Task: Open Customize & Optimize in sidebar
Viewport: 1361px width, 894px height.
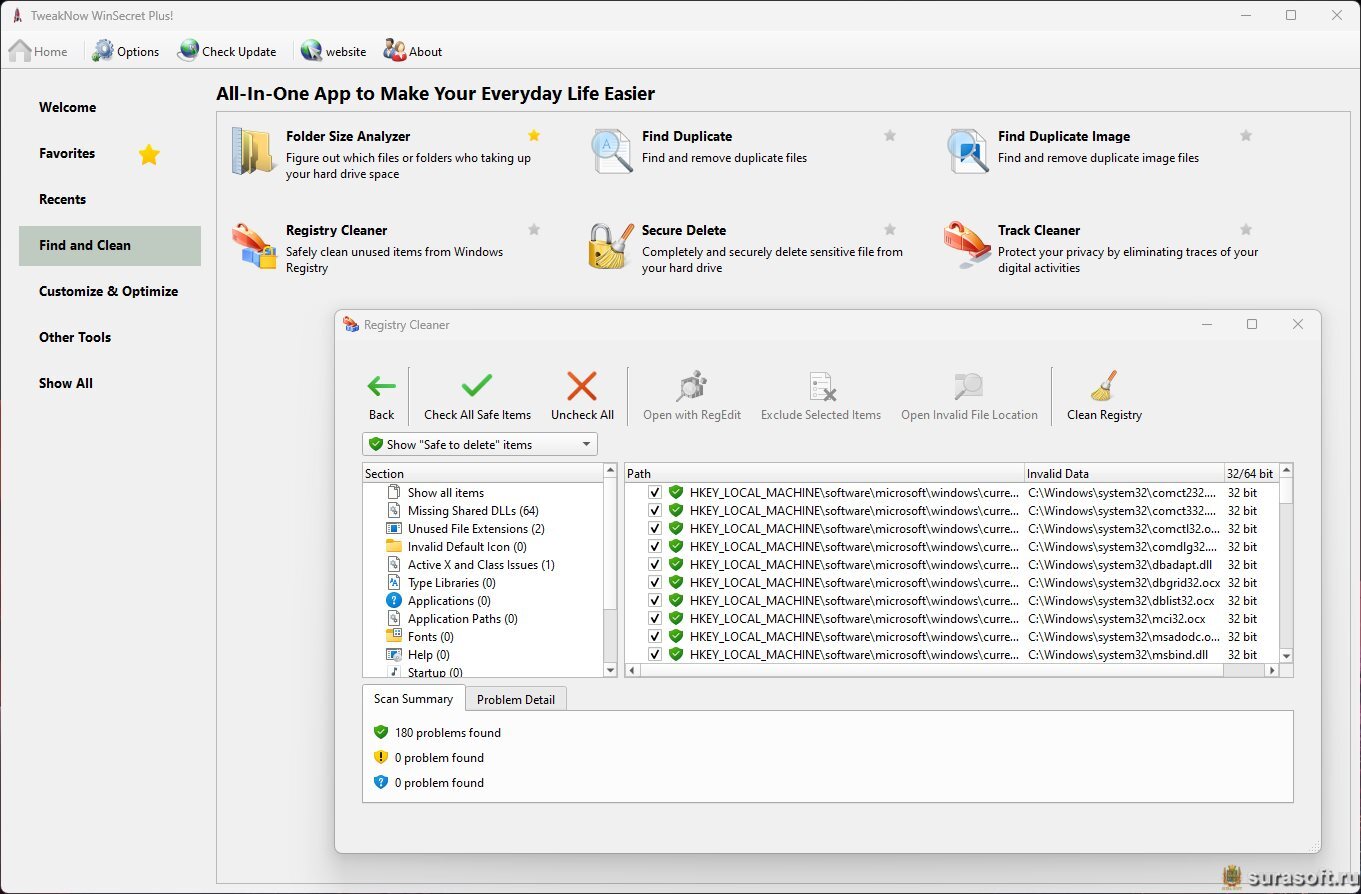Action: pos(108,291)
